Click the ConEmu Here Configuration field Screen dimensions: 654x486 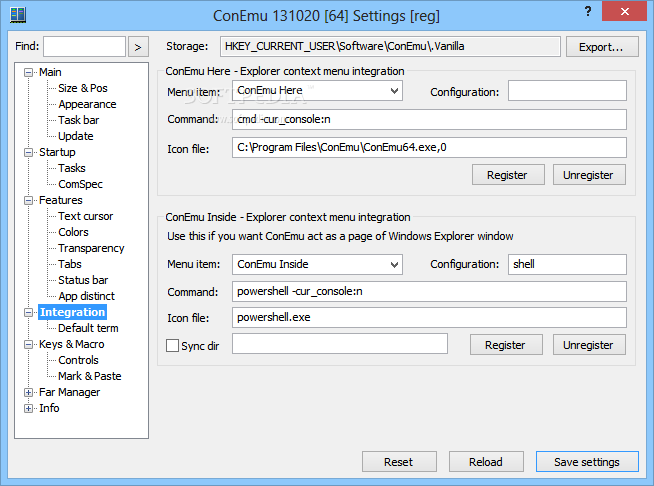pyautogui.click(x=567, y=91)
